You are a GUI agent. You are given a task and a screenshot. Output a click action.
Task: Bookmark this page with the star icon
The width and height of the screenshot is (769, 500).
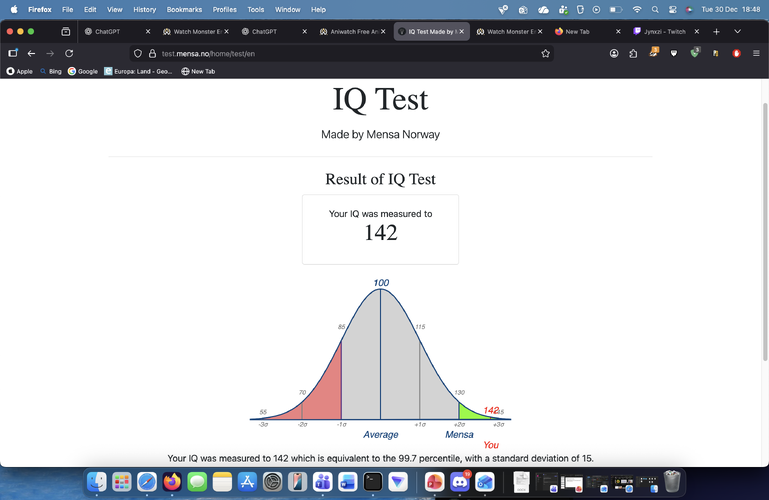coord(545,53)
